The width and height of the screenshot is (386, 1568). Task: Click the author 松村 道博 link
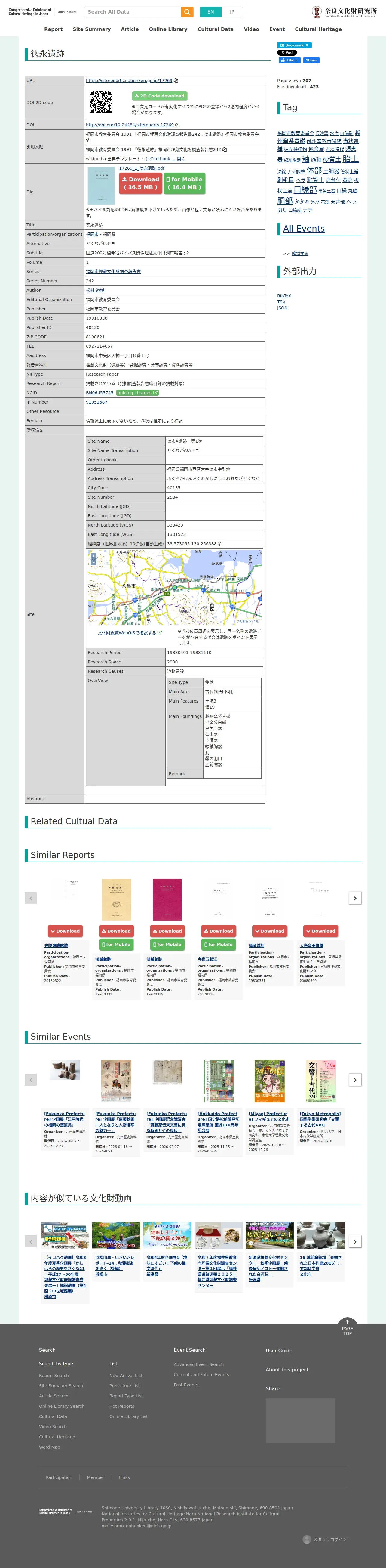click(95, 290)
